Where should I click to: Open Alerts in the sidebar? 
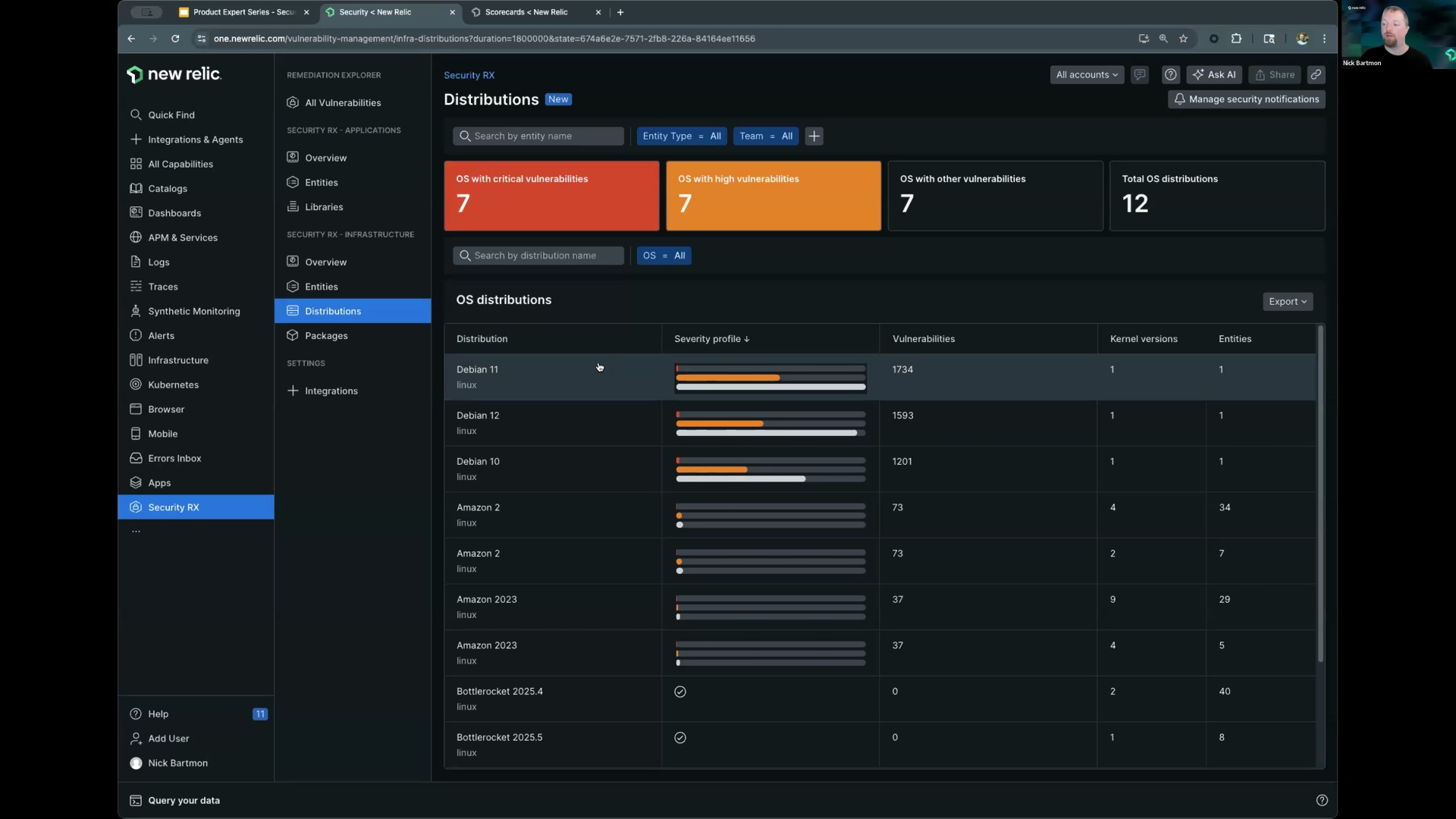(x=160, y=336)
